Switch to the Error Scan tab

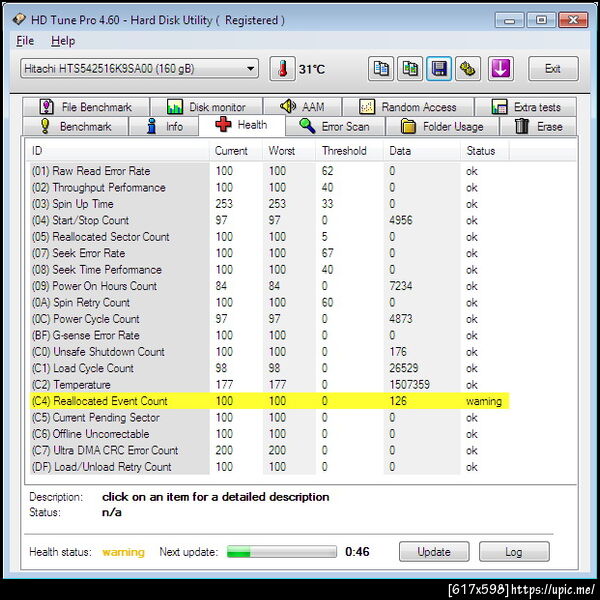click(335, 126)
